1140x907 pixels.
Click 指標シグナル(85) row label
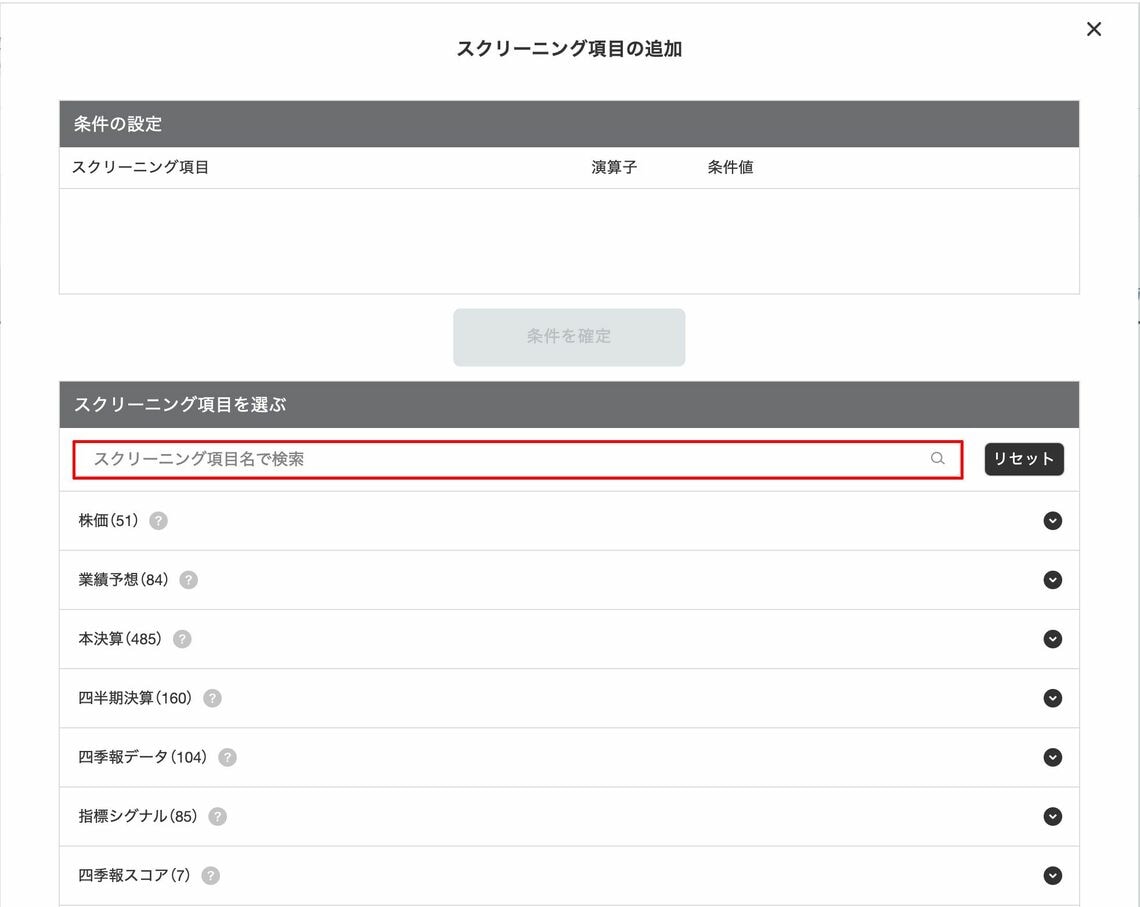[x=138, y=817]
